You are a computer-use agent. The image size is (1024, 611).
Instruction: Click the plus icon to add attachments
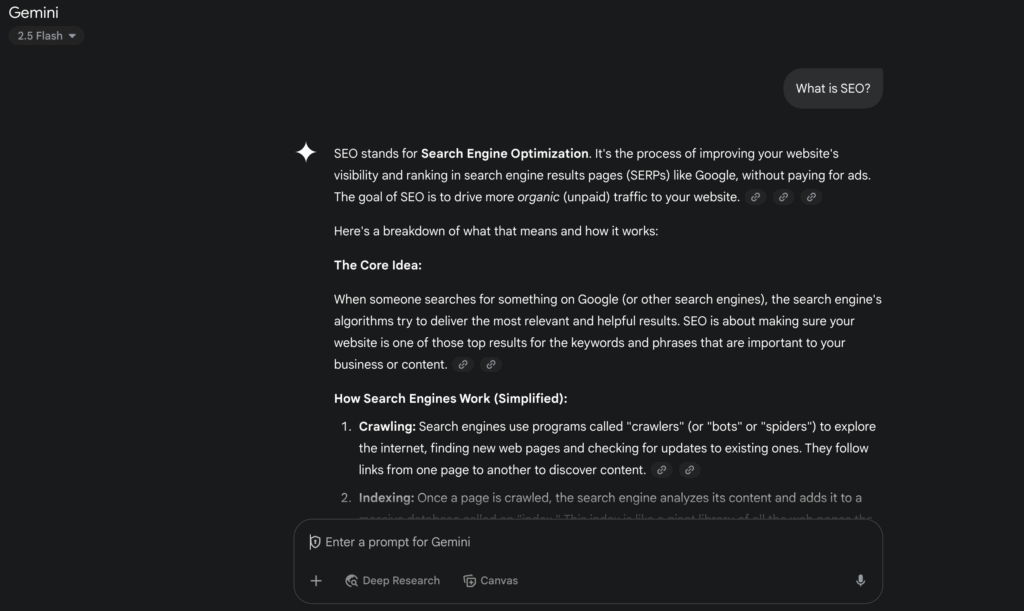click(x=316, y=581)
